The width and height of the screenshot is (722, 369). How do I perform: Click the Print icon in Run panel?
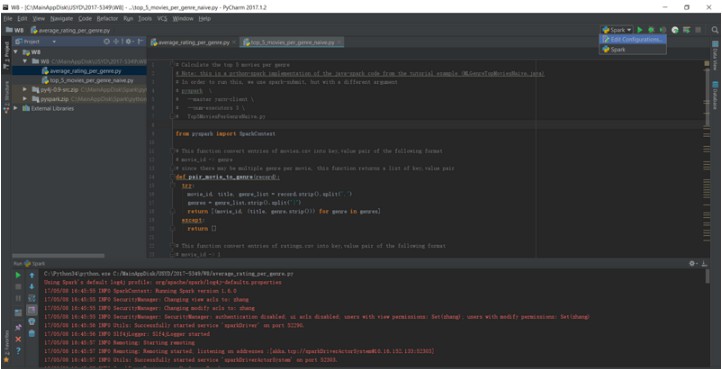pos(32,322)
